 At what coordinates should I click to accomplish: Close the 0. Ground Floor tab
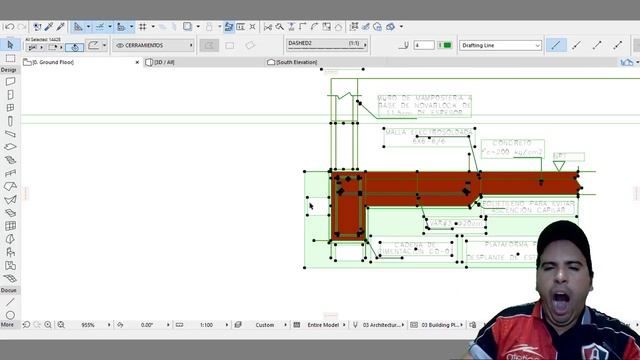tap(137, 62)
